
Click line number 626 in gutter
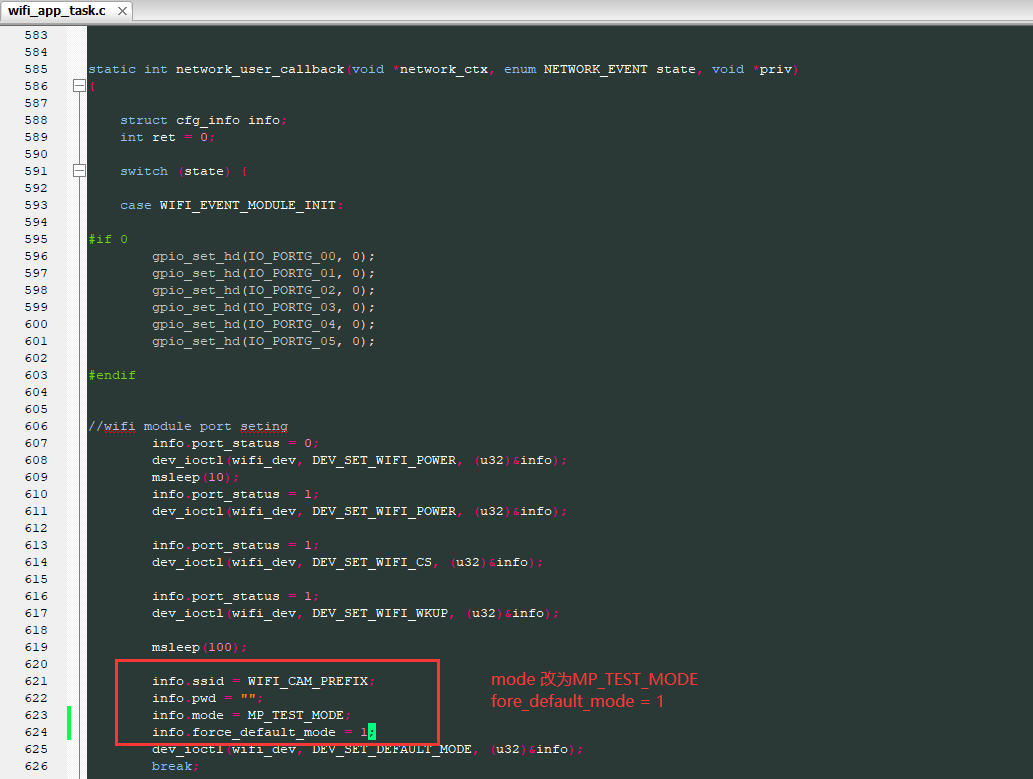pos(36,766)
